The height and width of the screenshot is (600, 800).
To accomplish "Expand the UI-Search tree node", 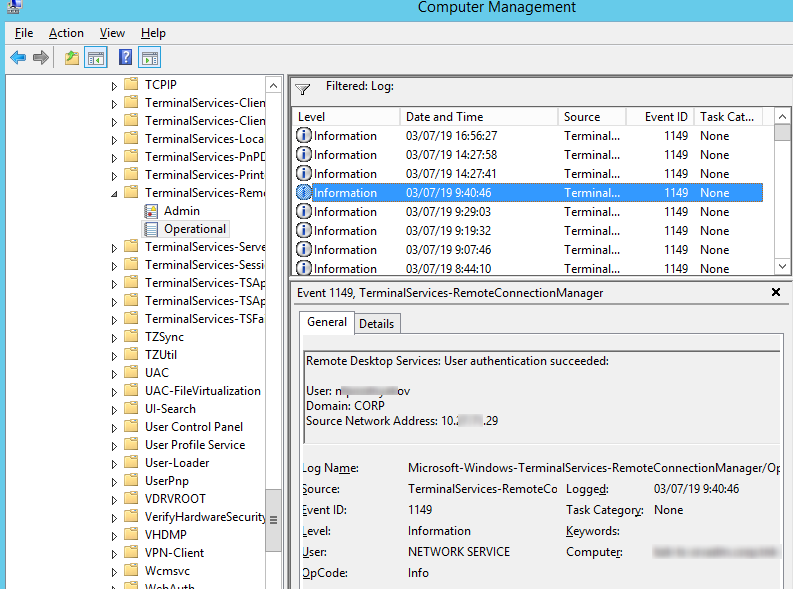I will (x=114, y=410).
